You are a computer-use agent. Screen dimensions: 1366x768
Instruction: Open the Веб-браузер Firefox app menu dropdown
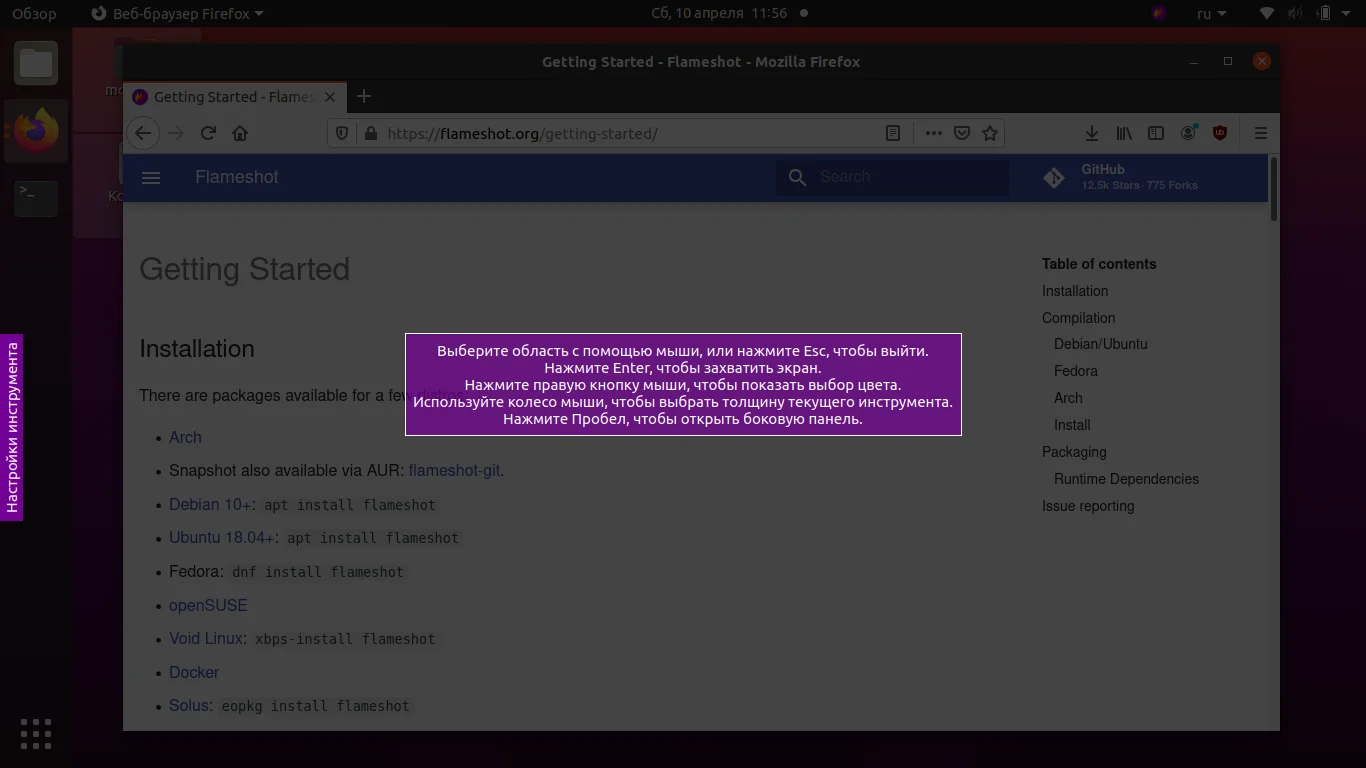[x=177, y=14]
